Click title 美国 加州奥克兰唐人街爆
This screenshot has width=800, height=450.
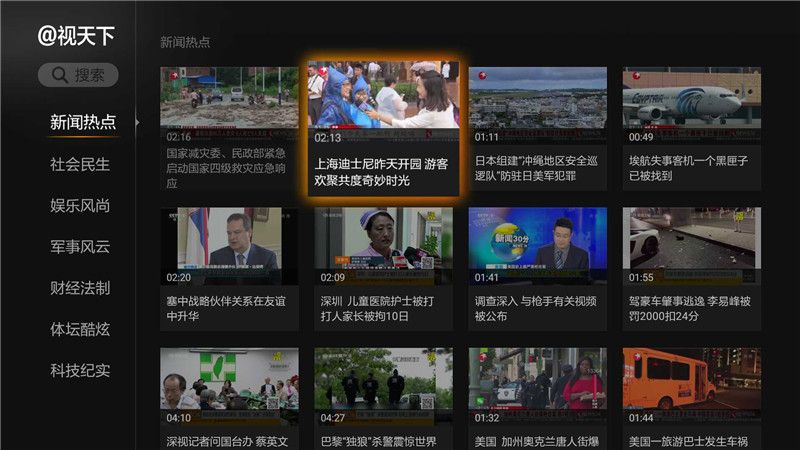tap(537, 441)
